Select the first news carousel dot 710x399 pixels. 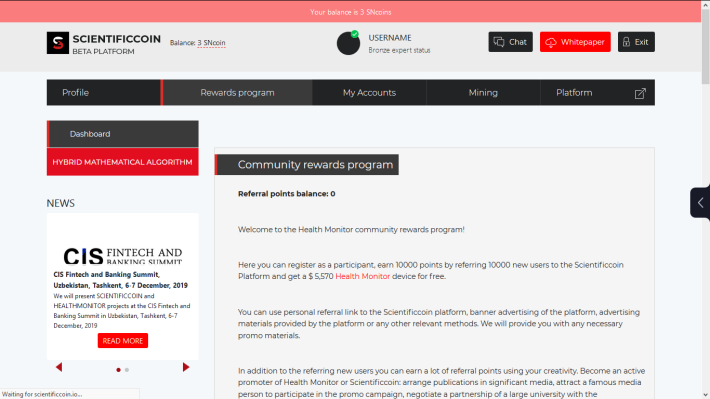click(x=119, y=370)
